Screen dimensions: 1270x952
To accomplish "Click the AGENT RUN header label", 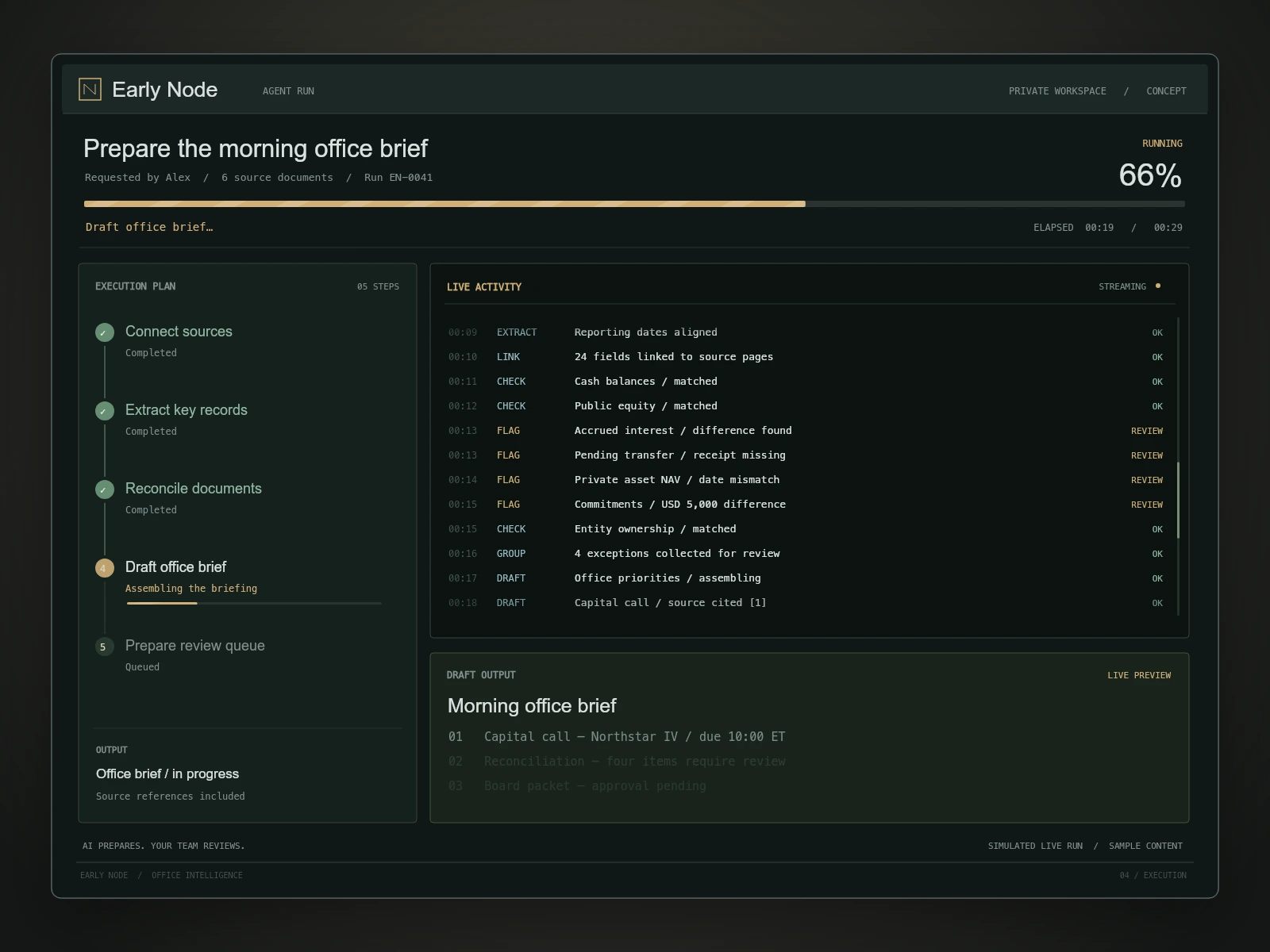I will 288,91.
